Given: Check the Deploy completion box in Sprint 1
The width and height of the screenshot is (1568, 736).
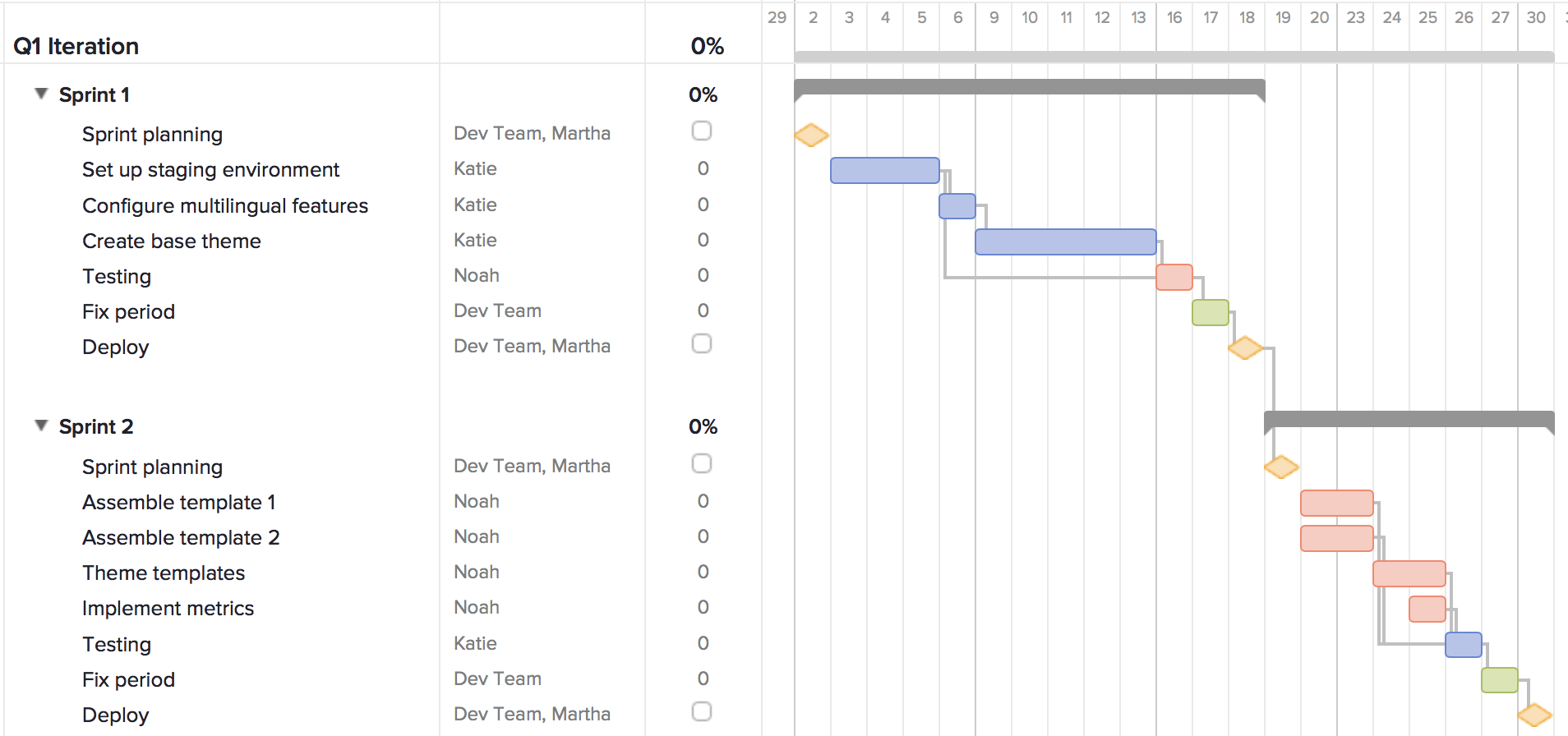Looking at the screenshot, I should pyautogui.click(x=702, y=343).
